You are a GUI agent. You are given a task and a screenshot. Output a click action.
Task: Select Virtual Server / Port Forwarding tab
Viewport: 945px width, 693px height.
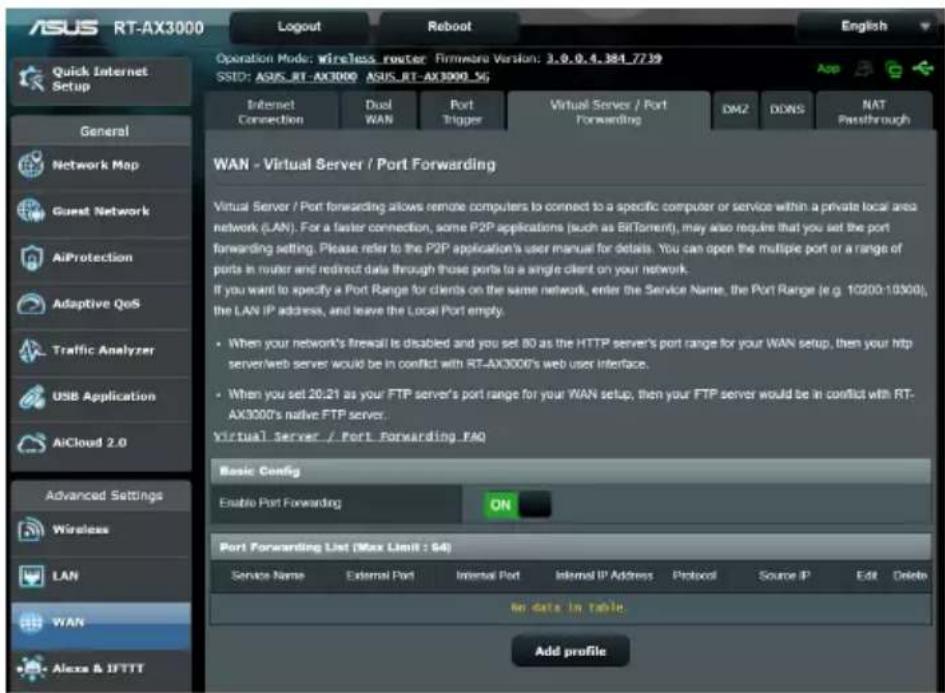(x=608, y=111)
